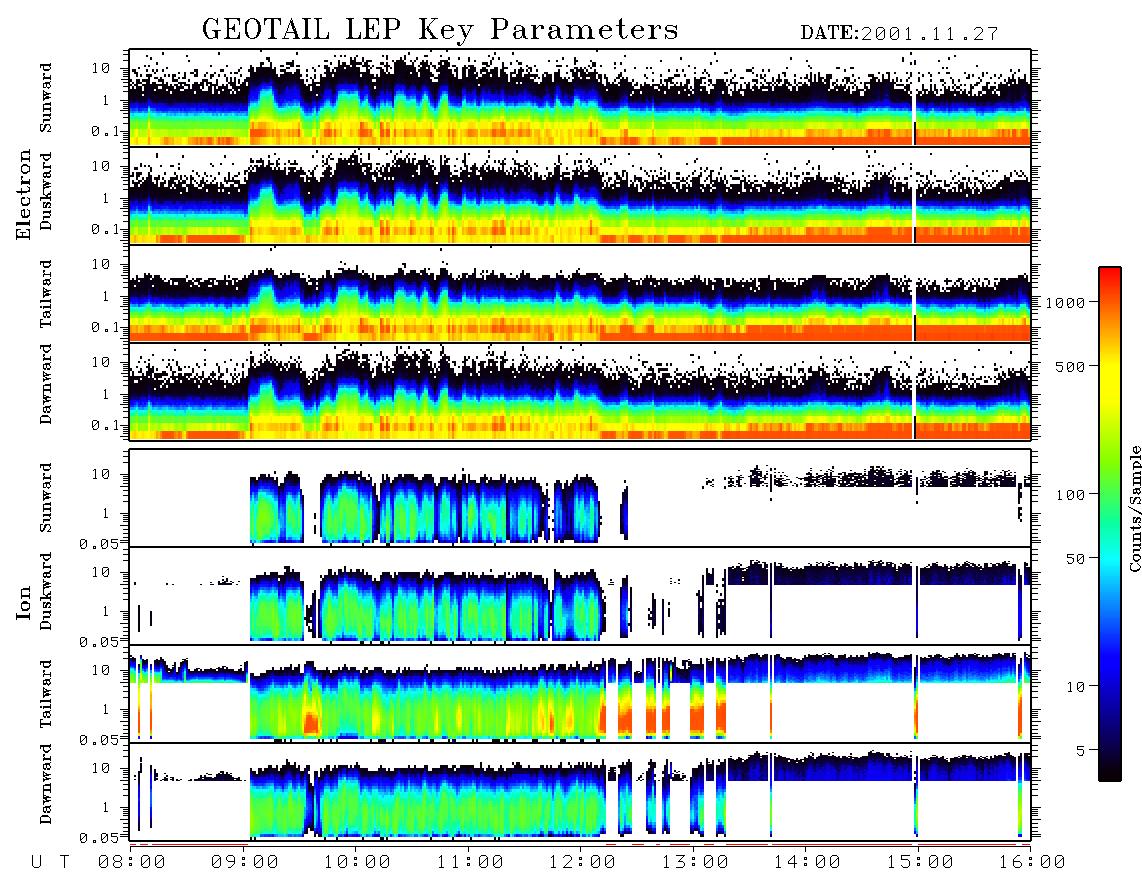Click the 1000 colorbar tick label
1142x880 pixels.
click(x=1066, y=302)
